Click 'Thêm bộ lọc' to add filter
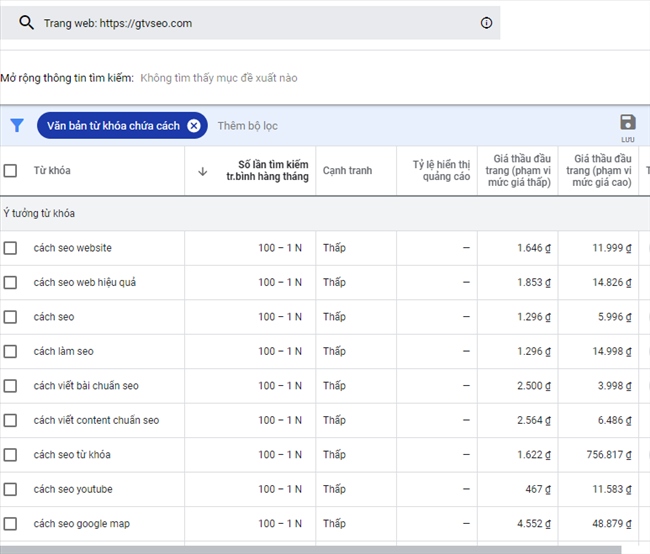The height and width of the screenshot is (554, 650). (247, 126)
